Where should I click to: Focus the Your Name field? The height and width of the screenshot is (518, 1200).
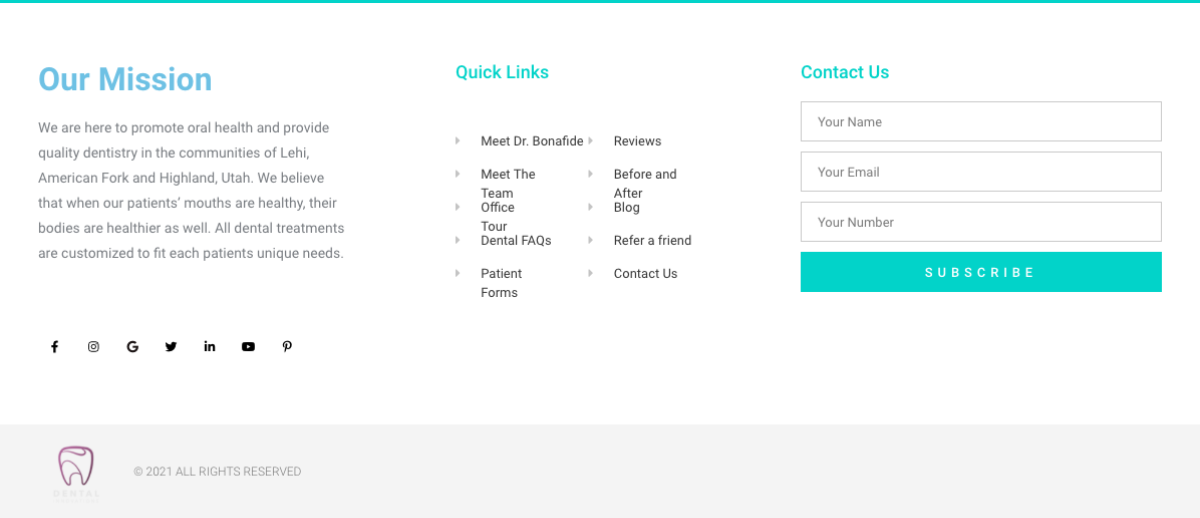(x=981, y=121)
